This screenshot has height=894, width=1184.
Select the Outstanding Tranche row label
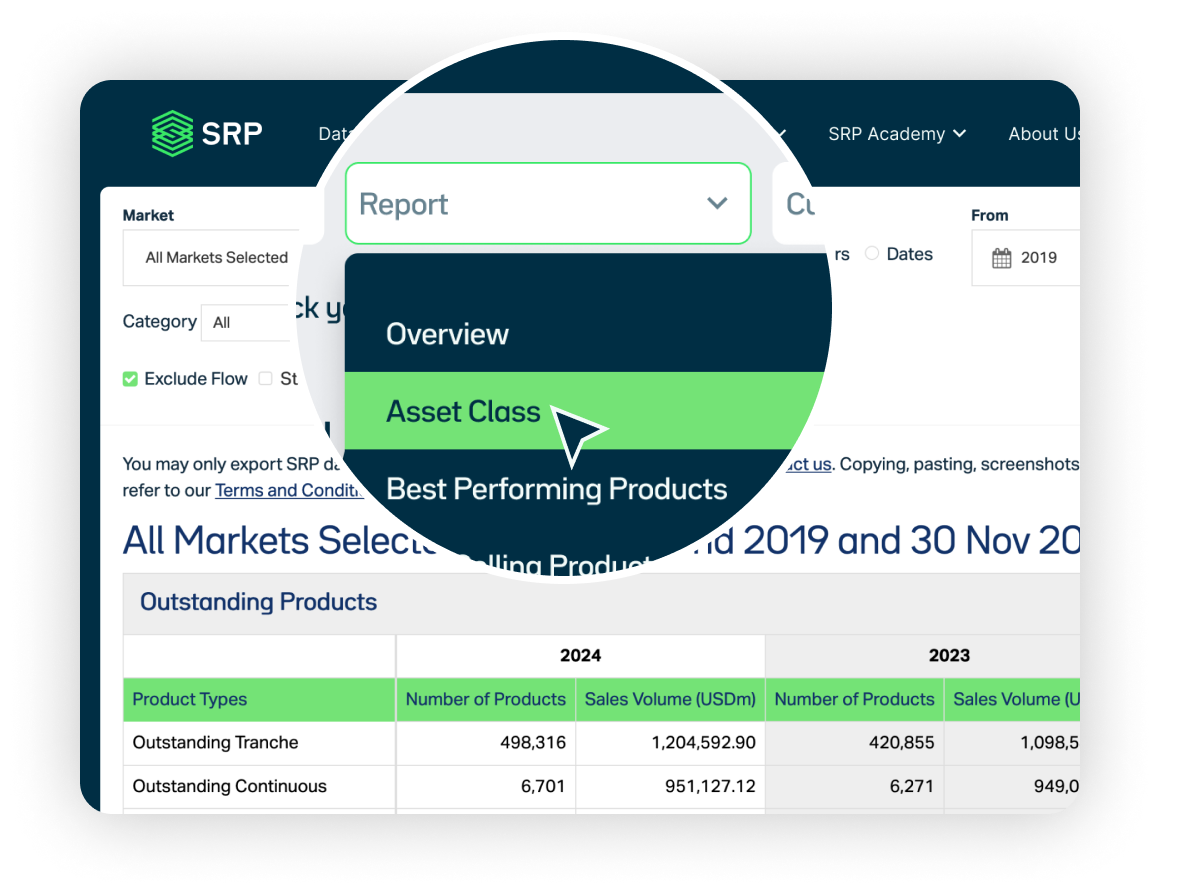215,742
